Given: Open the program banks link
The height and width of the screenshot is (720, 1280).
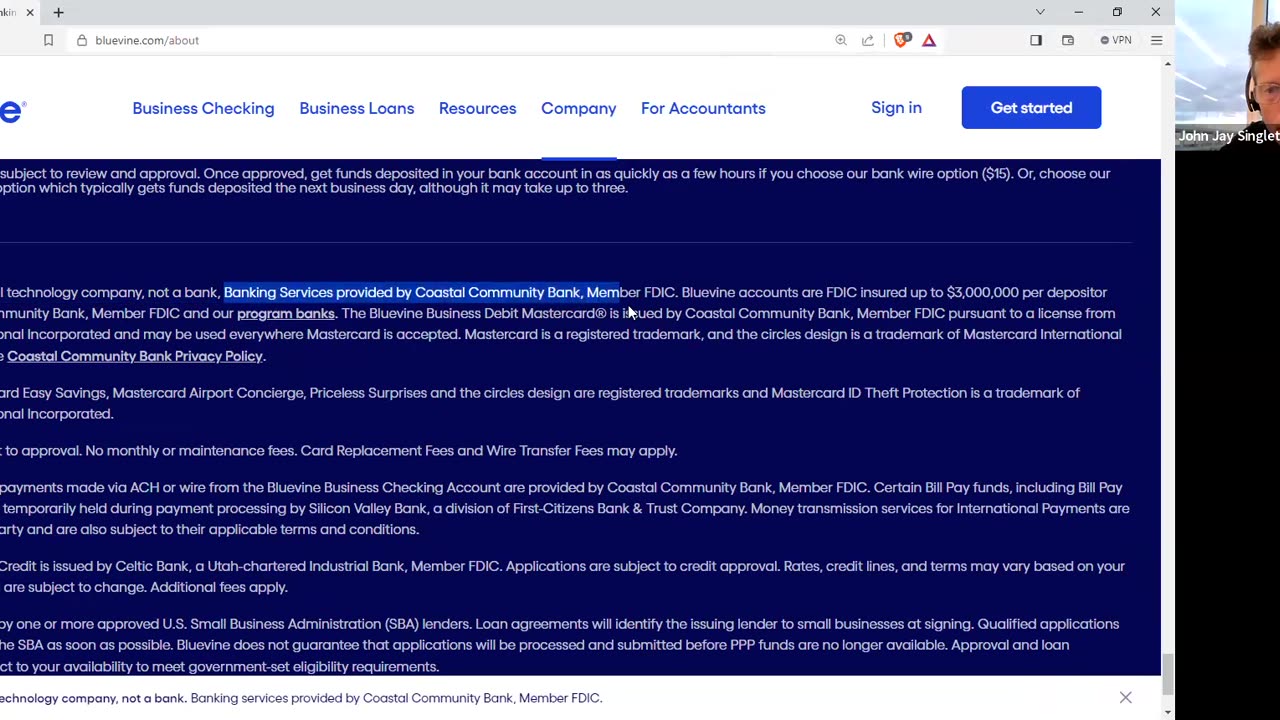Looking at the screenshot, I should pos(285,314).
